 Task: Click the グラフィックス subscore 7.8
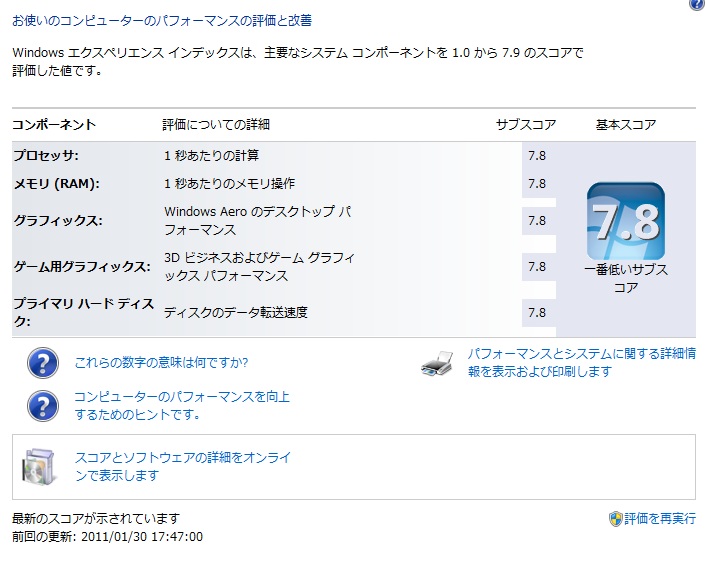point(537,221)
